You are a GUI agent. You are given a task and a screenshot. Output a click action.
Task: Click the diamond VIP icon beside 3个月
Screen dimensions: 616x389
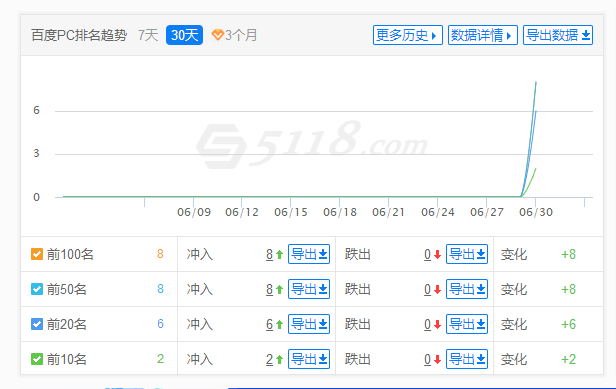tap(217, 35)
